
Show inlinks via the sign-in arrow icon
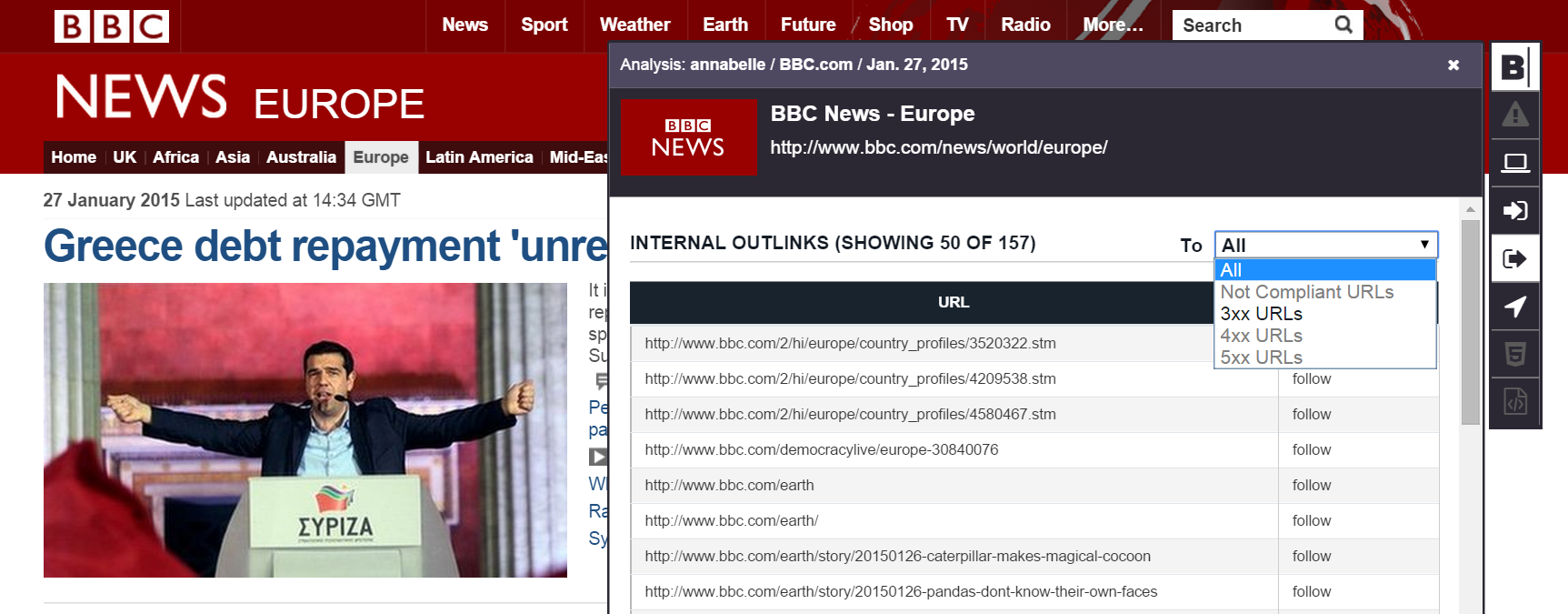(1514, 211)
